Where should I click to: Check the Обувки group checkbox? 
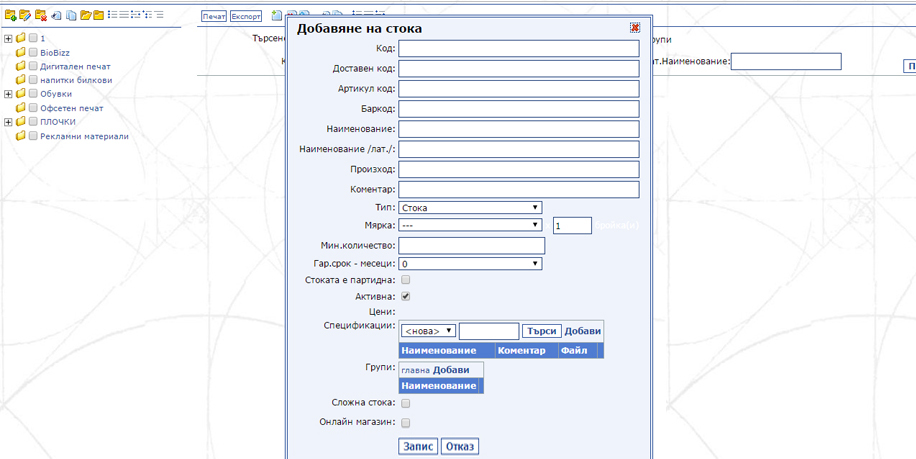coord(33,93)
